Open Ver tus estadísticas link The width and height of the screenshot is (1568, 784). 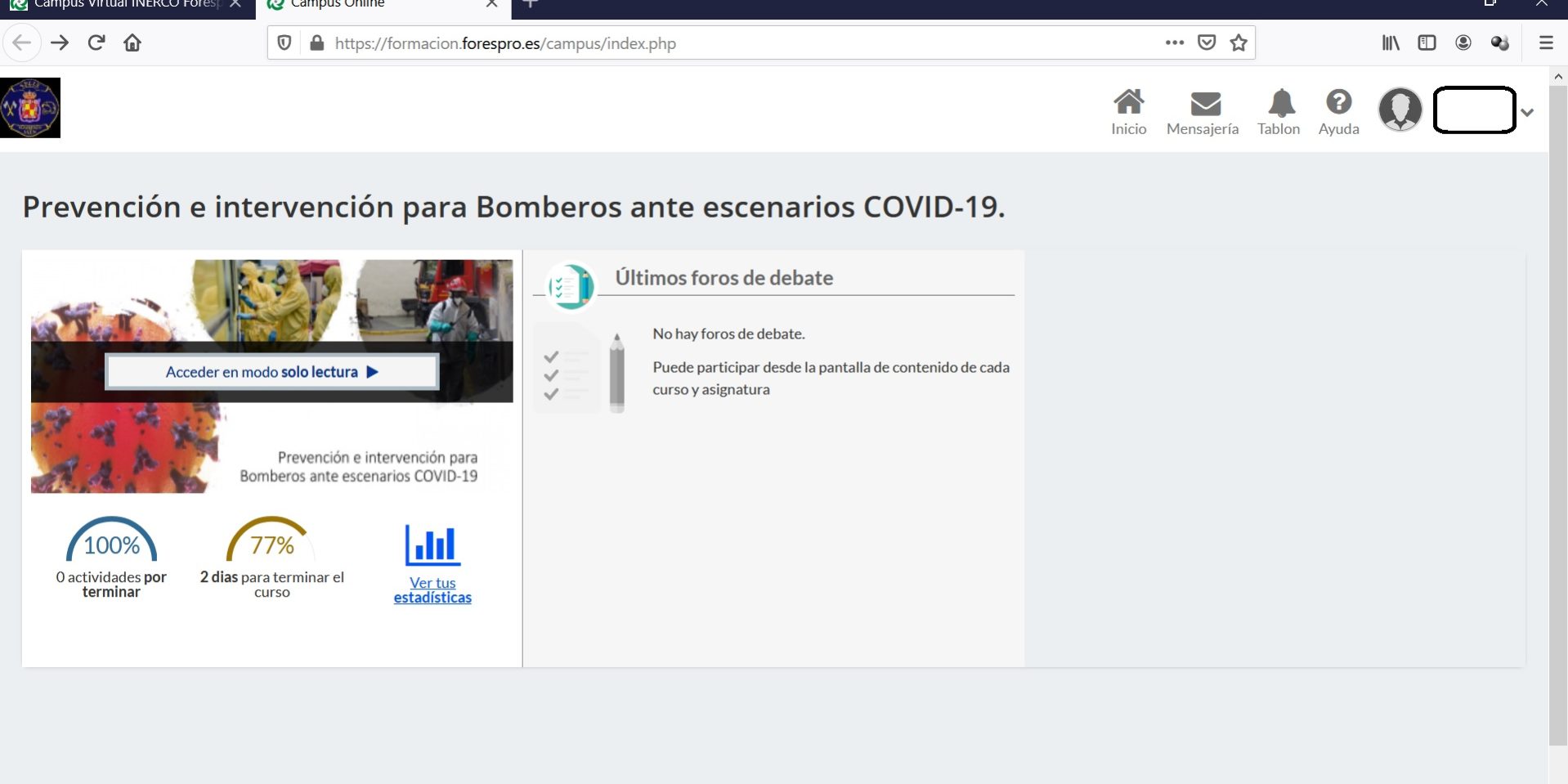pyautogui.click(x=432, y=590)
